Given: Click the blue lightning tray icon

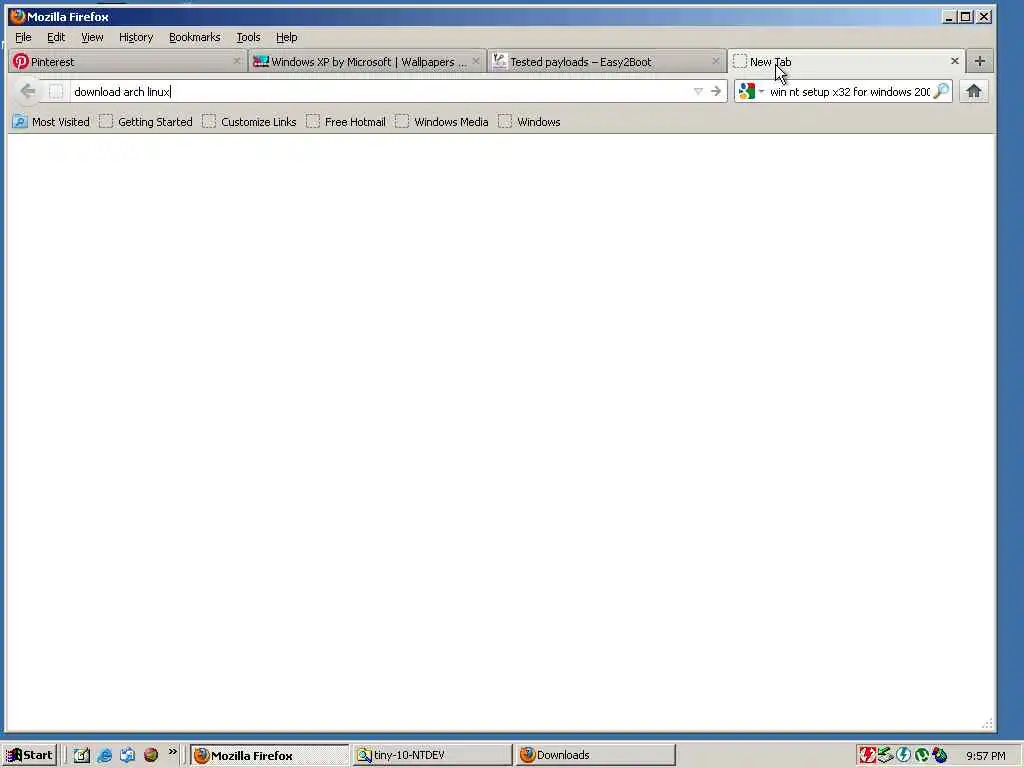Looking at the screenshot, I should point(904,755).
